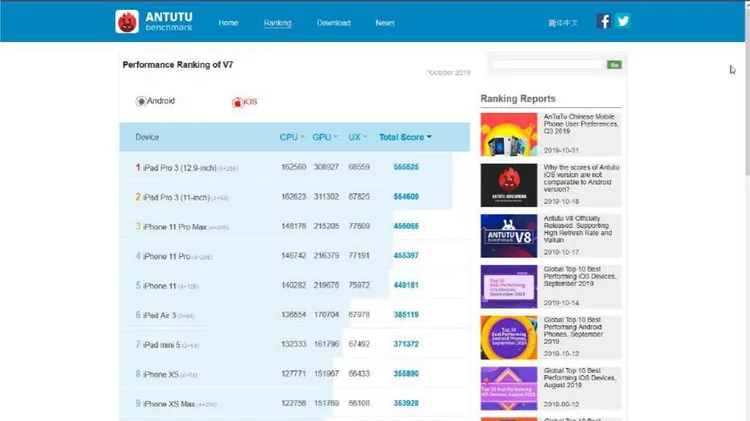Image resolution: width=750 pixels, height=421 pixels.
Task: Click the AnTuTu benchmark logo
Action: (154, 22)
